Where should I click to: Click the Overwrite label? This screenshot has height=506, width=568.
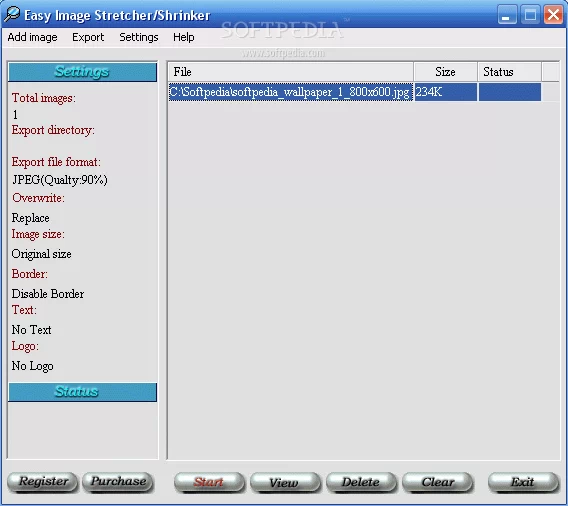coord(38,198)
